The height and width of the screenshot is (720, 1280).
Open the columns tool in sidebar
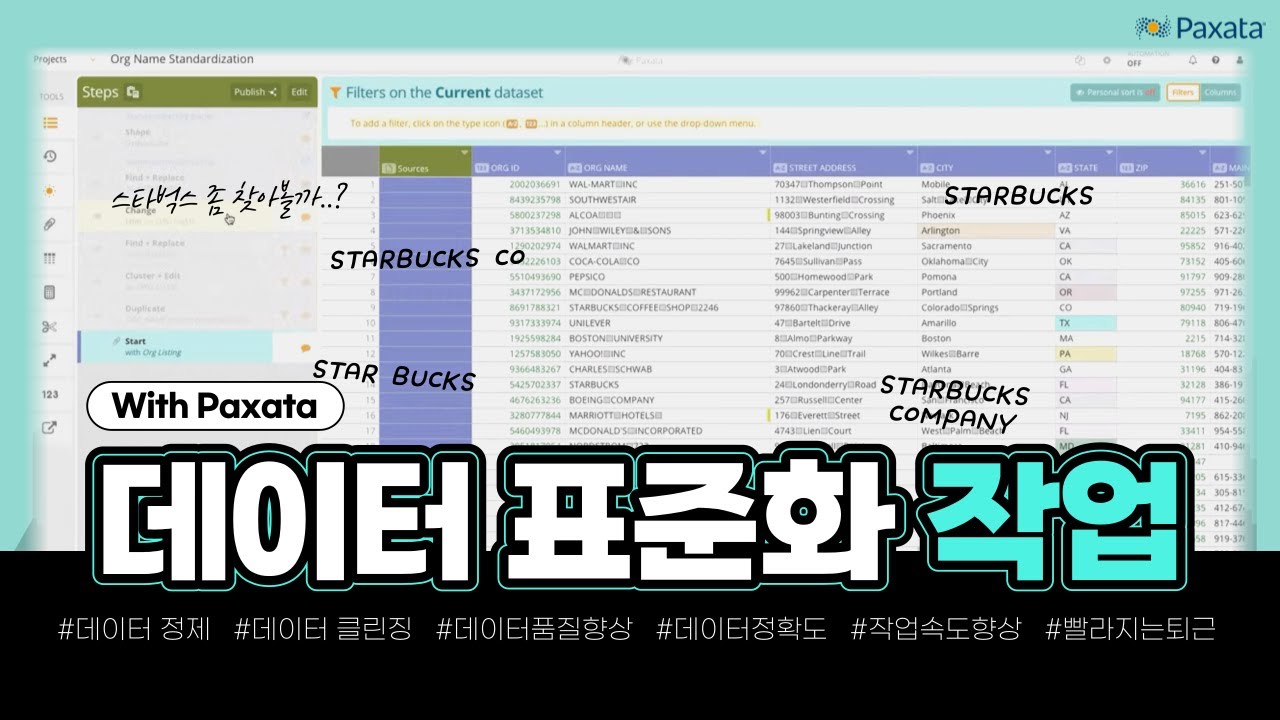pos(50,258)
